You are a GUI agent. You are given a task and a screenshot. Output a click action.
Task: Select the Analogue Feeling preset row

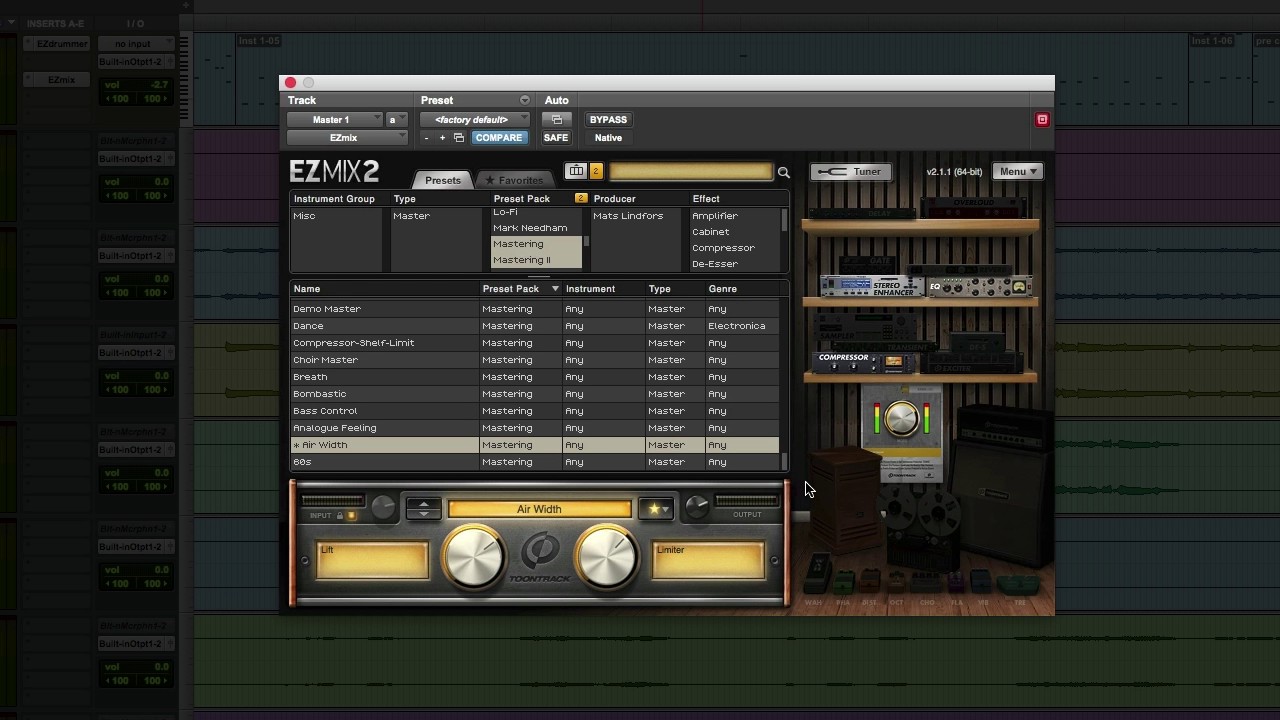[x=535, y=428]
